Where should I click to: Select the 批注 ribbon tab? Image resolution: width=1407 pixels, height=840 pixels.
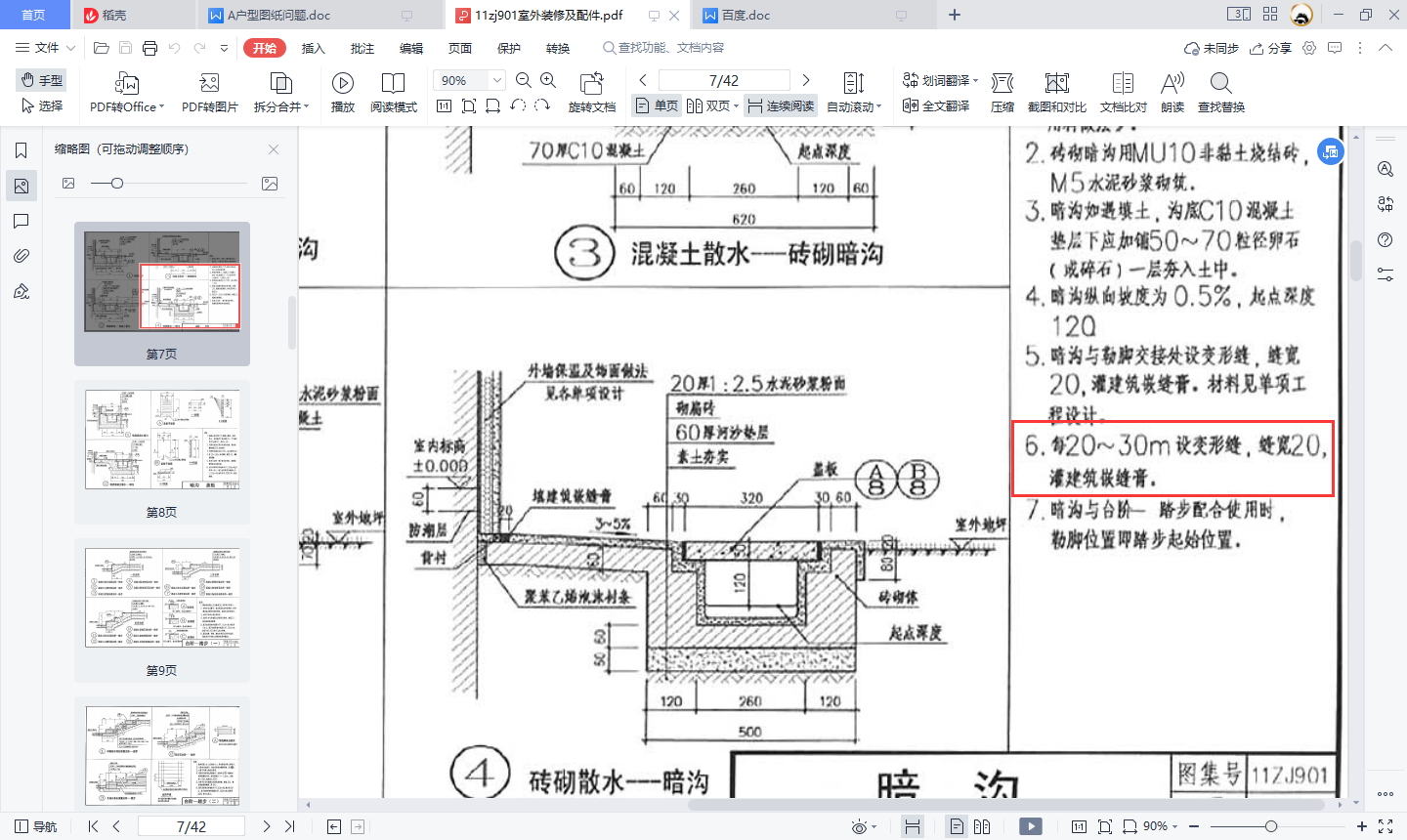point(362,48)
